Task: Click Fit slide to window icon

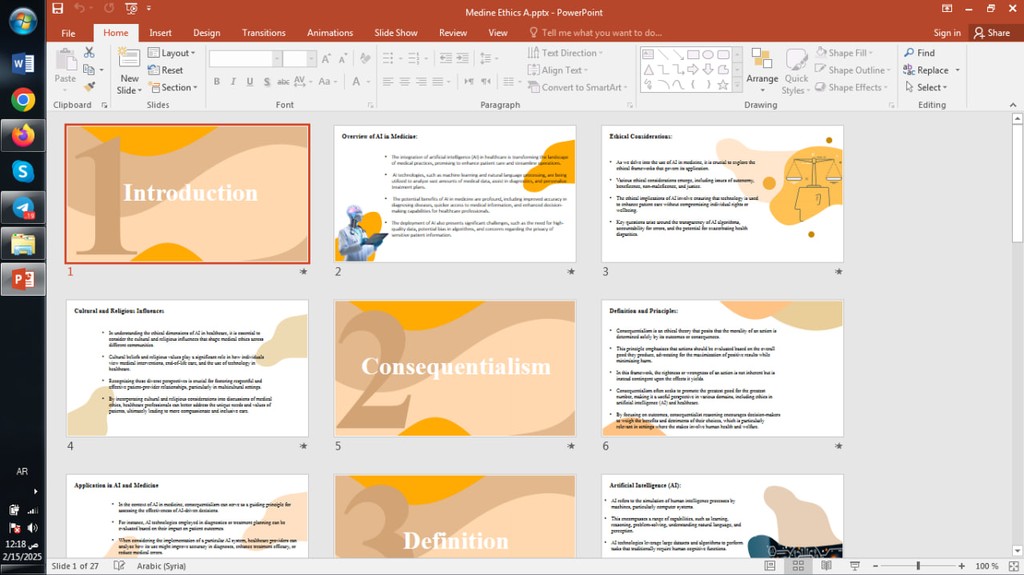Action: (1014, 566)
